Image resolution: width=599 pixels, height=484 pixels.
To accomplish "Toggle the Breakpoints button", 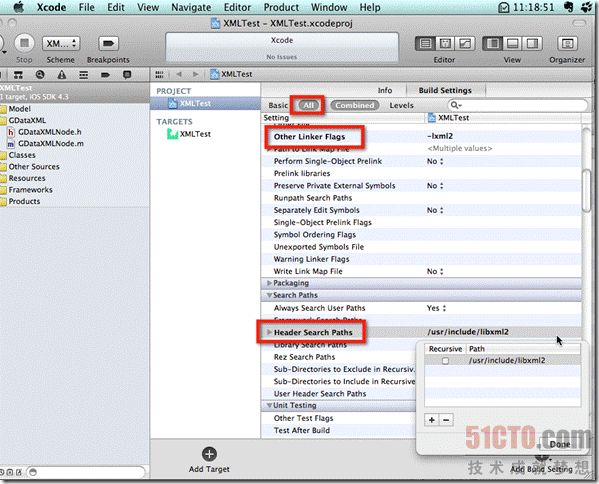I will 108,43.
